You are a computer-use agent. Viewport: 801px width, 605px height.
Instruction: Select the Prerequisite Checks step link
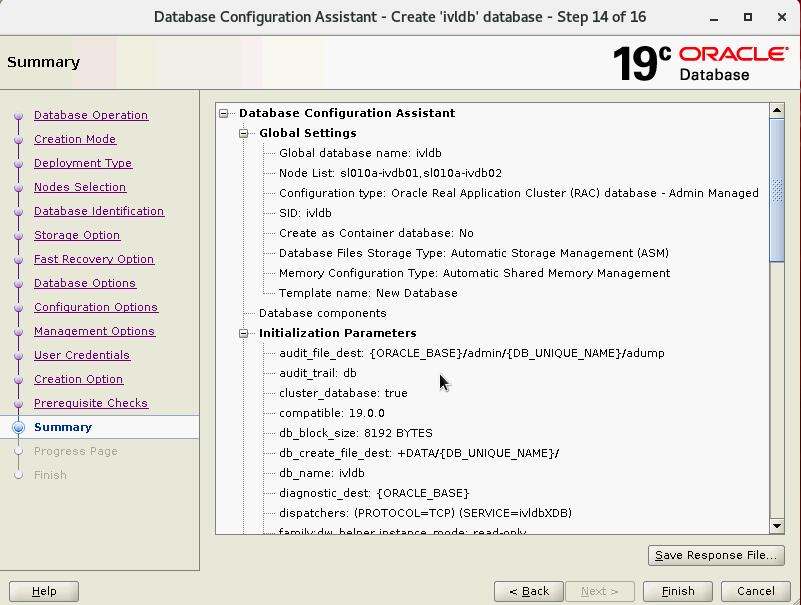[x=91, y=403]
